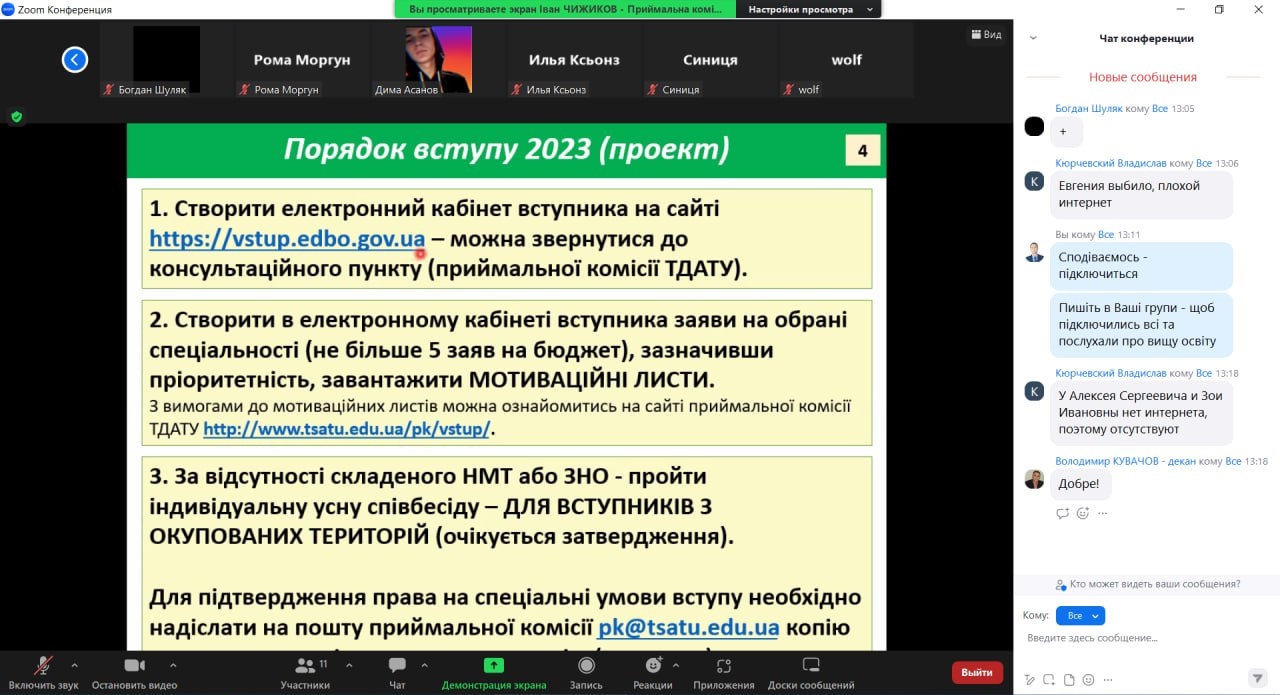
Task: Open more actions for Добре! message
Action: 1103,513
